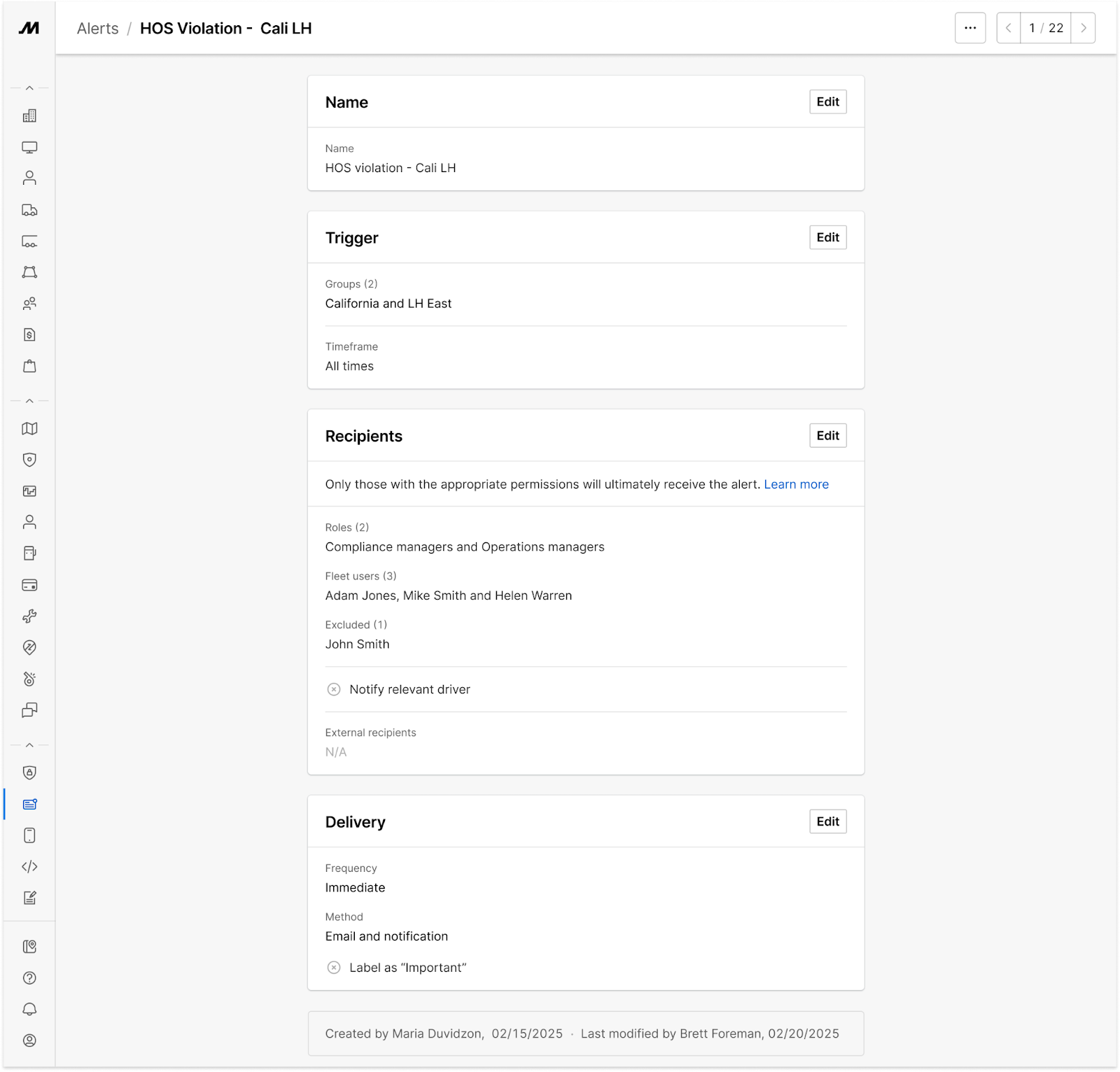Click the Motive logo in top-left corner
The height and width of the screenshot is (1072, 1120).
click(29, 28)
